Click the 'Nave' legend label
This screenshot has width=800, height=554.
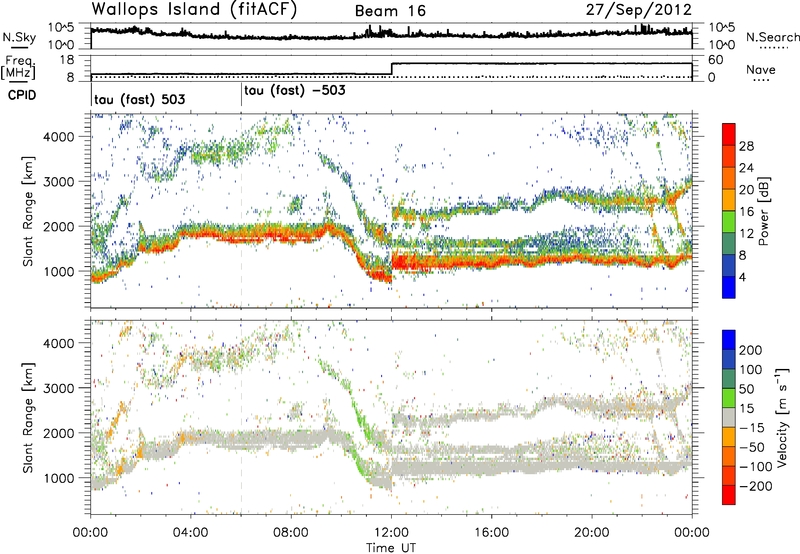click(x=761, y=69)
